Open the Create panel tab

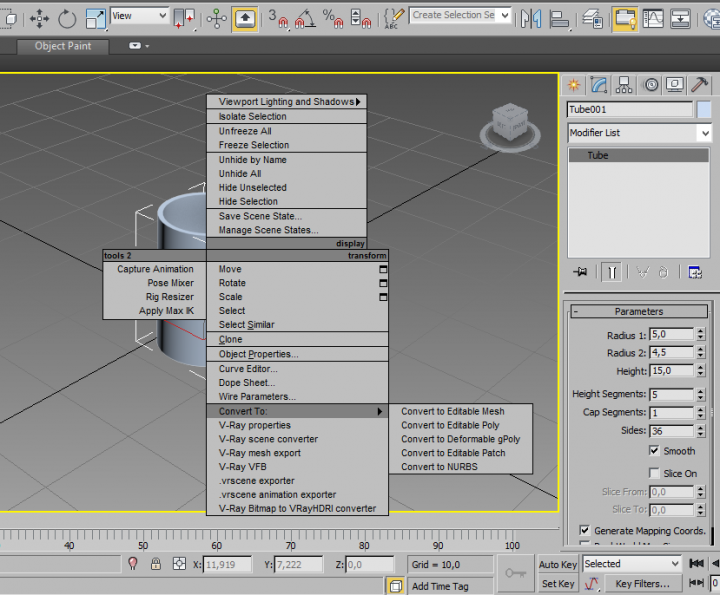(574, 85)
